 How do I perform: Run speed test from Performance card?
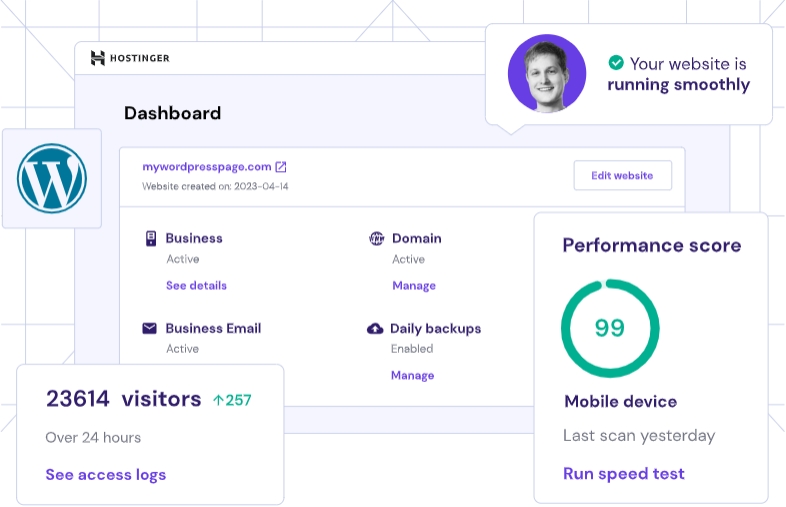624,473
